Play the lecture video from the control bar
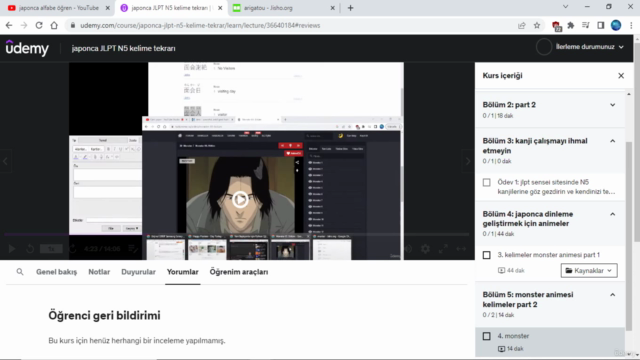The image size is (640, 360). click(x=12, y=249)
